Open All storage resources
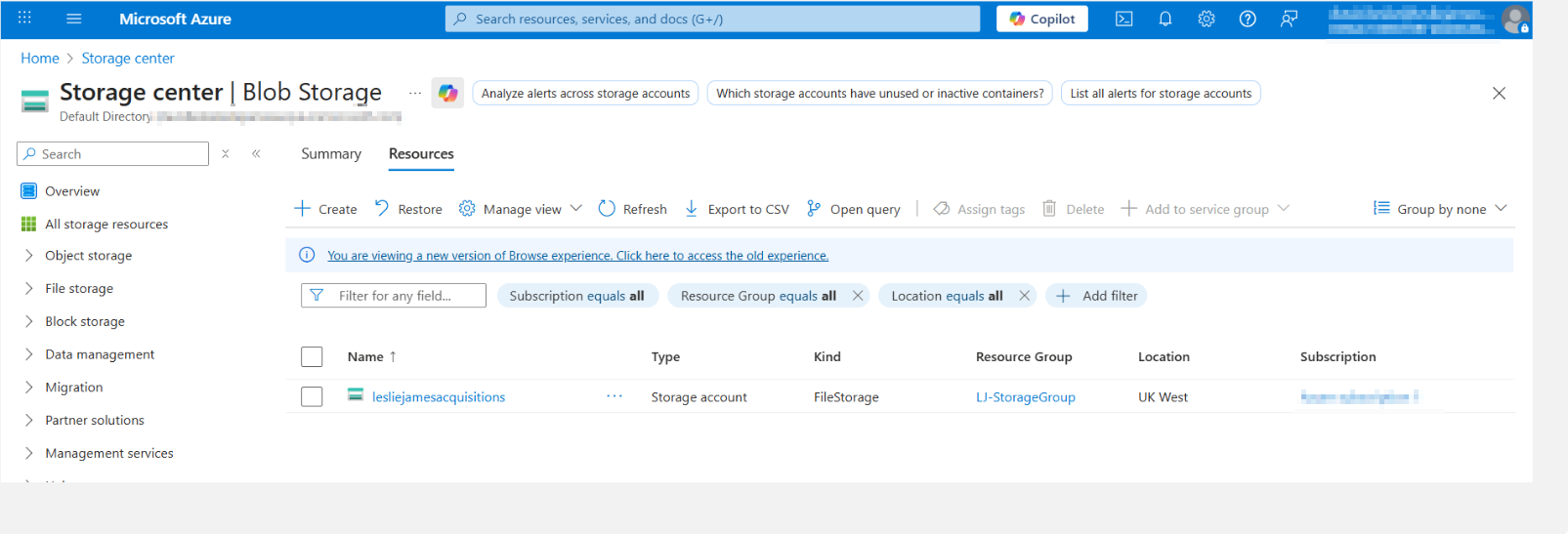The height and width of the screenshot is (534, 1568). tap(106, 224)
